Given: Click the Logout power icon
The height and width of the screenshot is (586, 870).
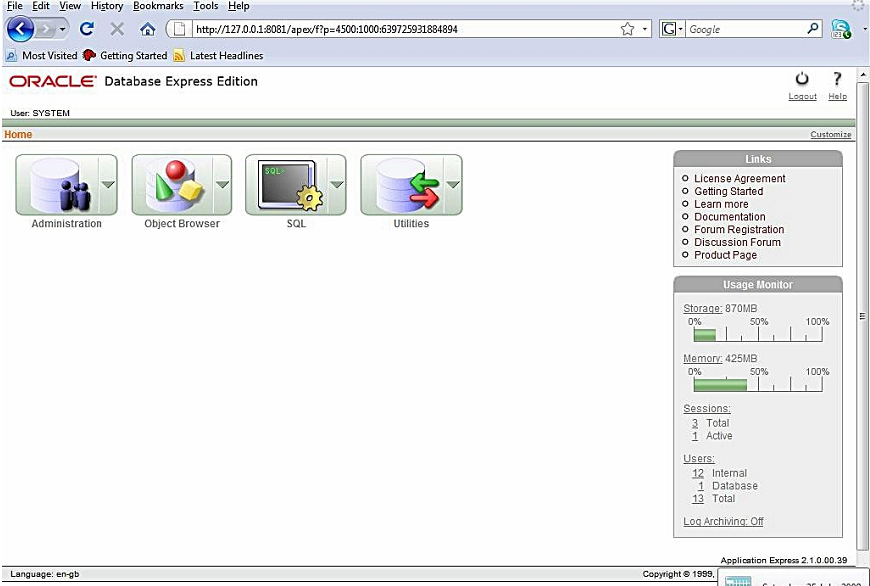Looking at the screenshot, I should [x=802, y=79].
